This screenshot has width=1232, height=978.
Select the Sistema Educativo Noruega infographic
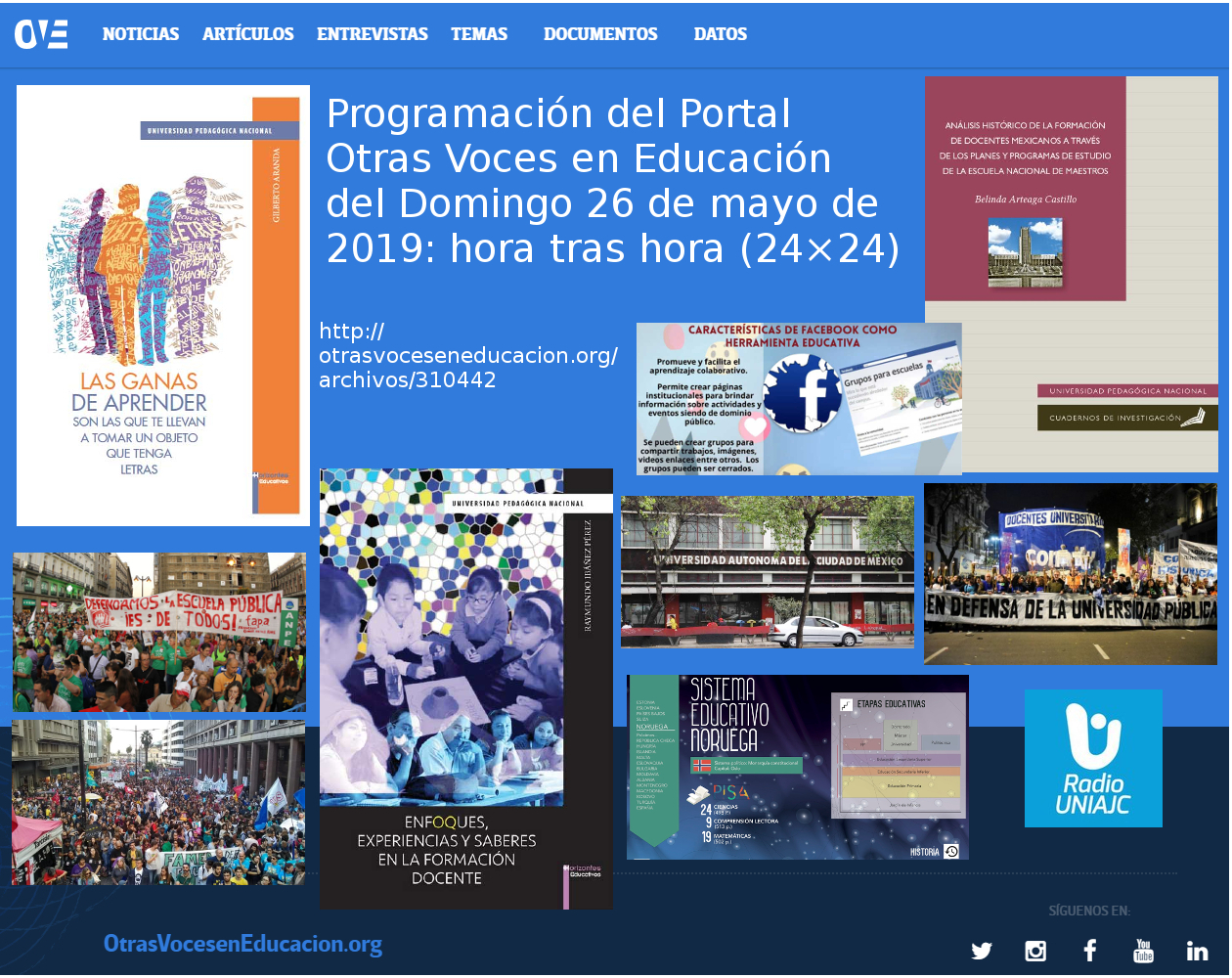pos(798,767)
